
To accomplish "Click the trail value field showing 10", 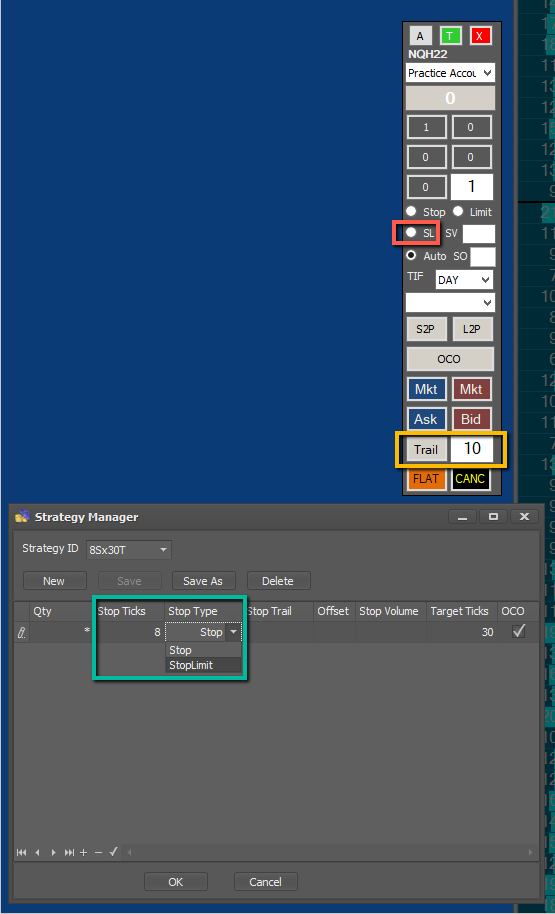I will 472,449.
